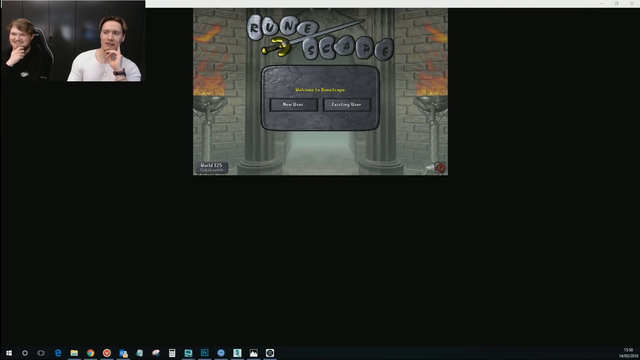
Task: Close the game client window
Action: (x=631, y=3)
